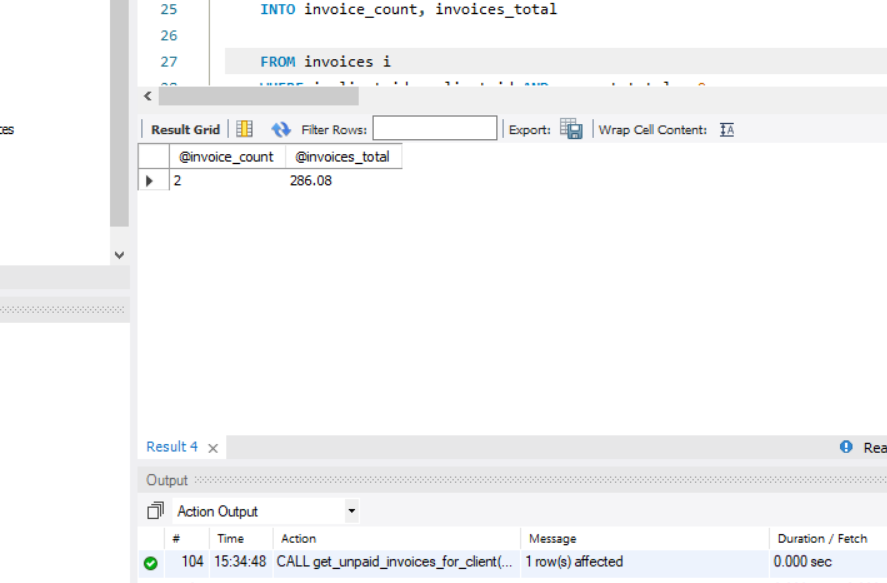
Task: Click the Read Only info icon
Action: 846,447
